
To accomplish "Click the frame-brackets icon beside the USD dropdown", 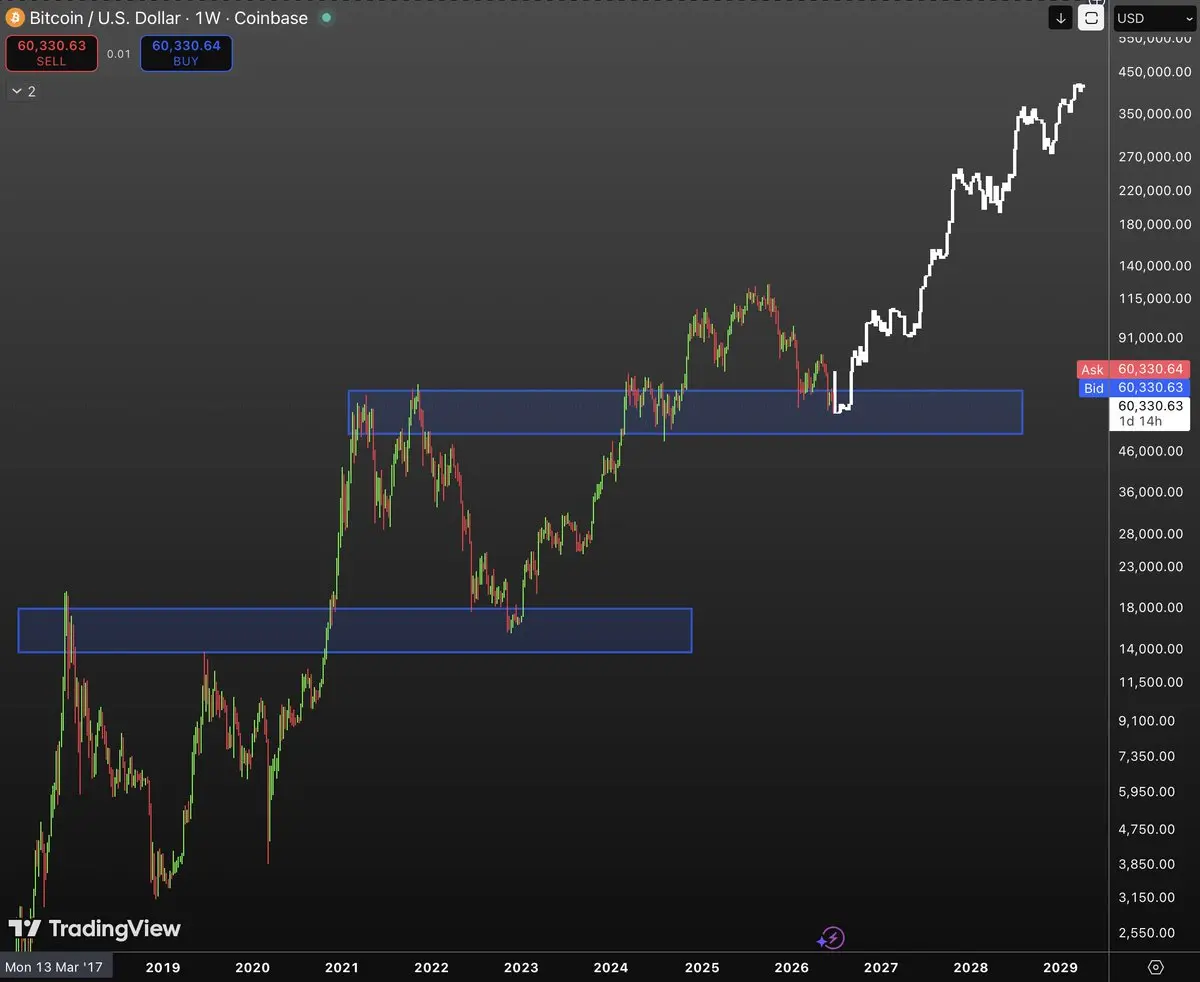I will (1092, 18).
